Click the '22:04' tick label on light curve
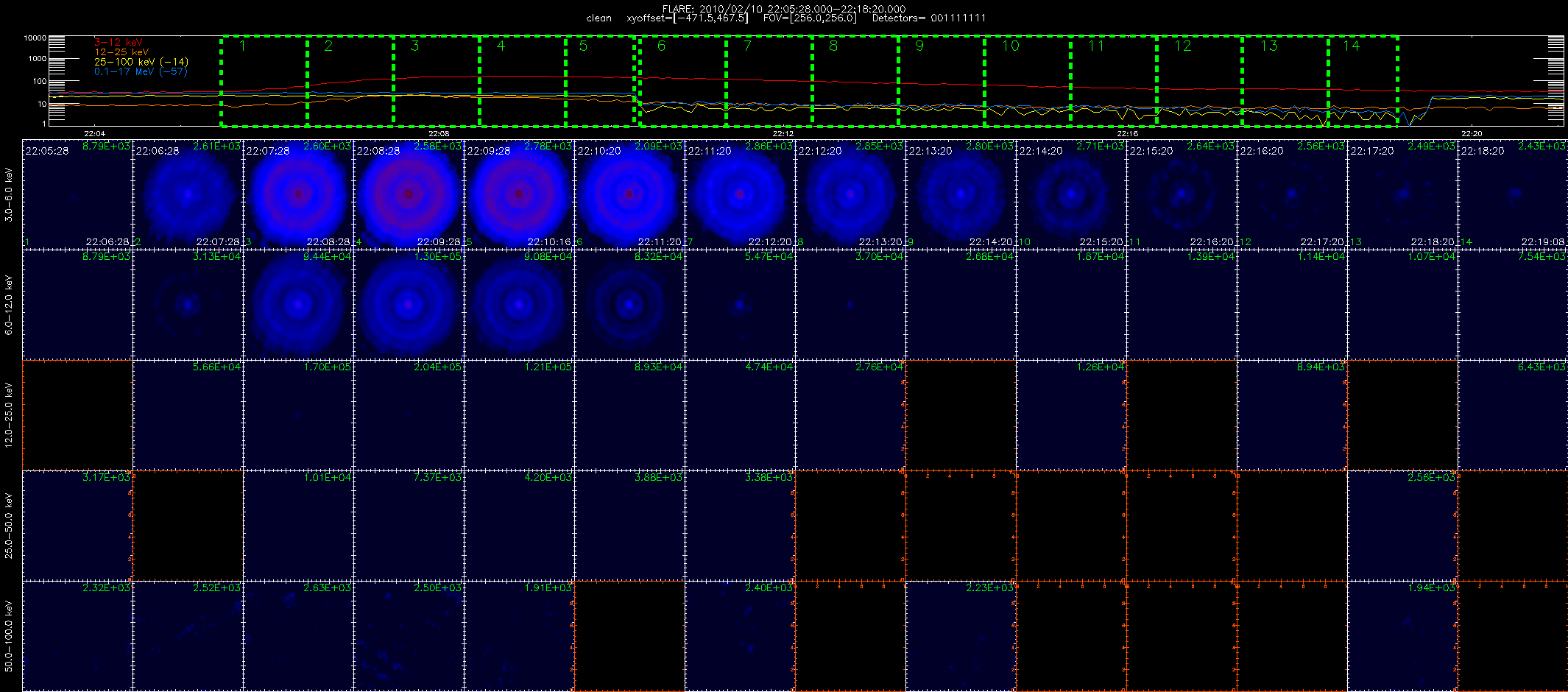 pyautogui.click(x=94, y=134)
